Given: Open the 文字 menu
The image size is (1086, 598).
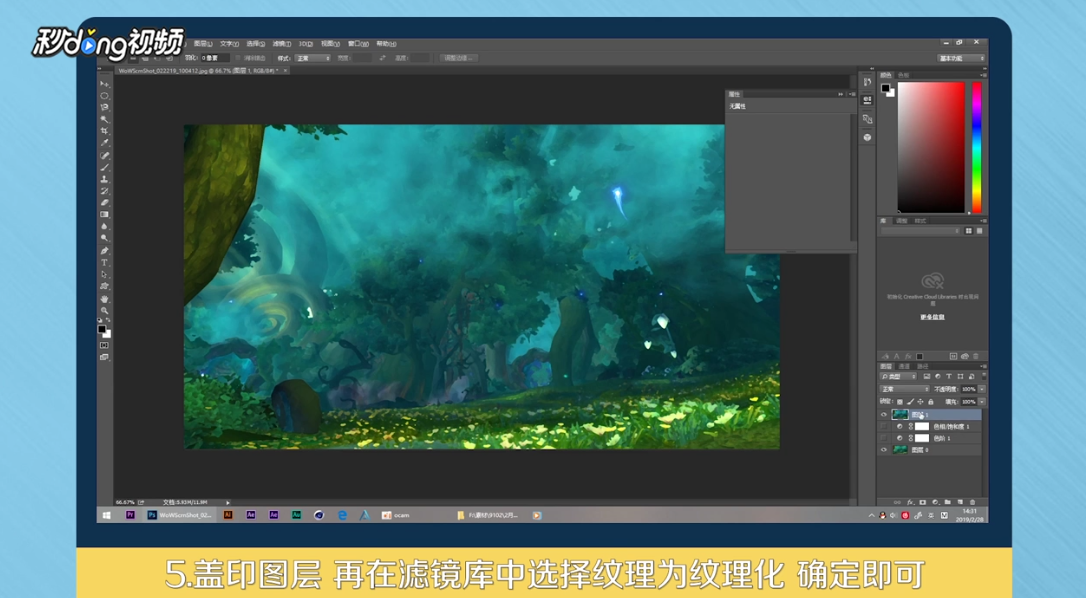Looking at the screenshot, I should [229, 44].
